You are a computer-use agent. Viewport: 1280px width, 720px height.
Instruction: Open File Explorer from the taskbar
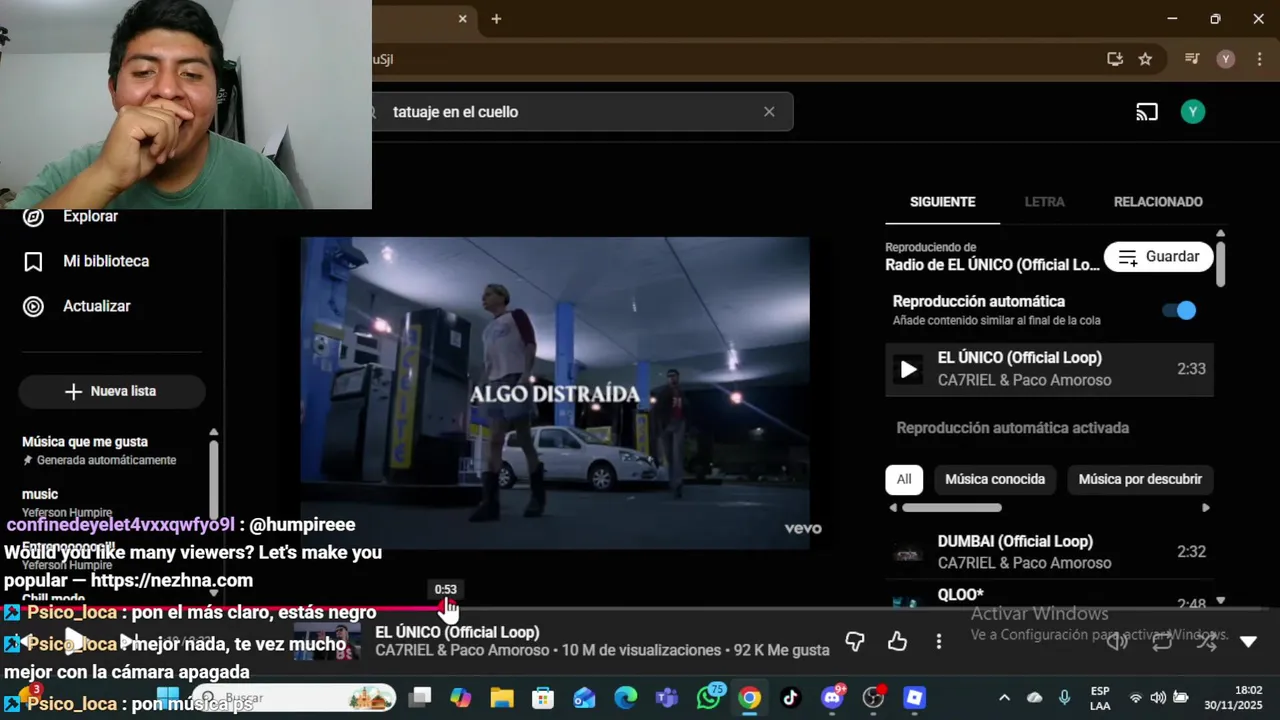[502, 698]
